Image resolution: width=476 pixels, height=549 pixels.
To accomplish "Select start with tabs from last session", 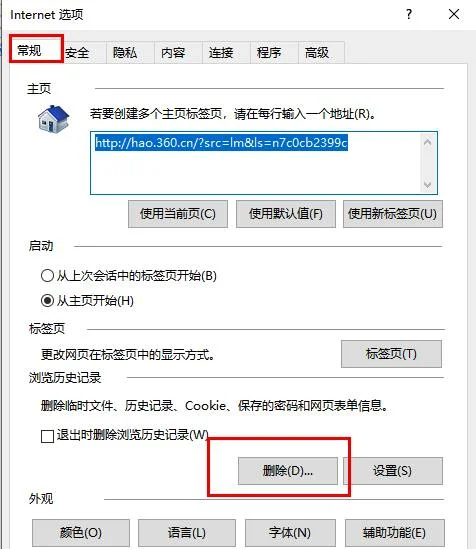I will click(47, 276).
